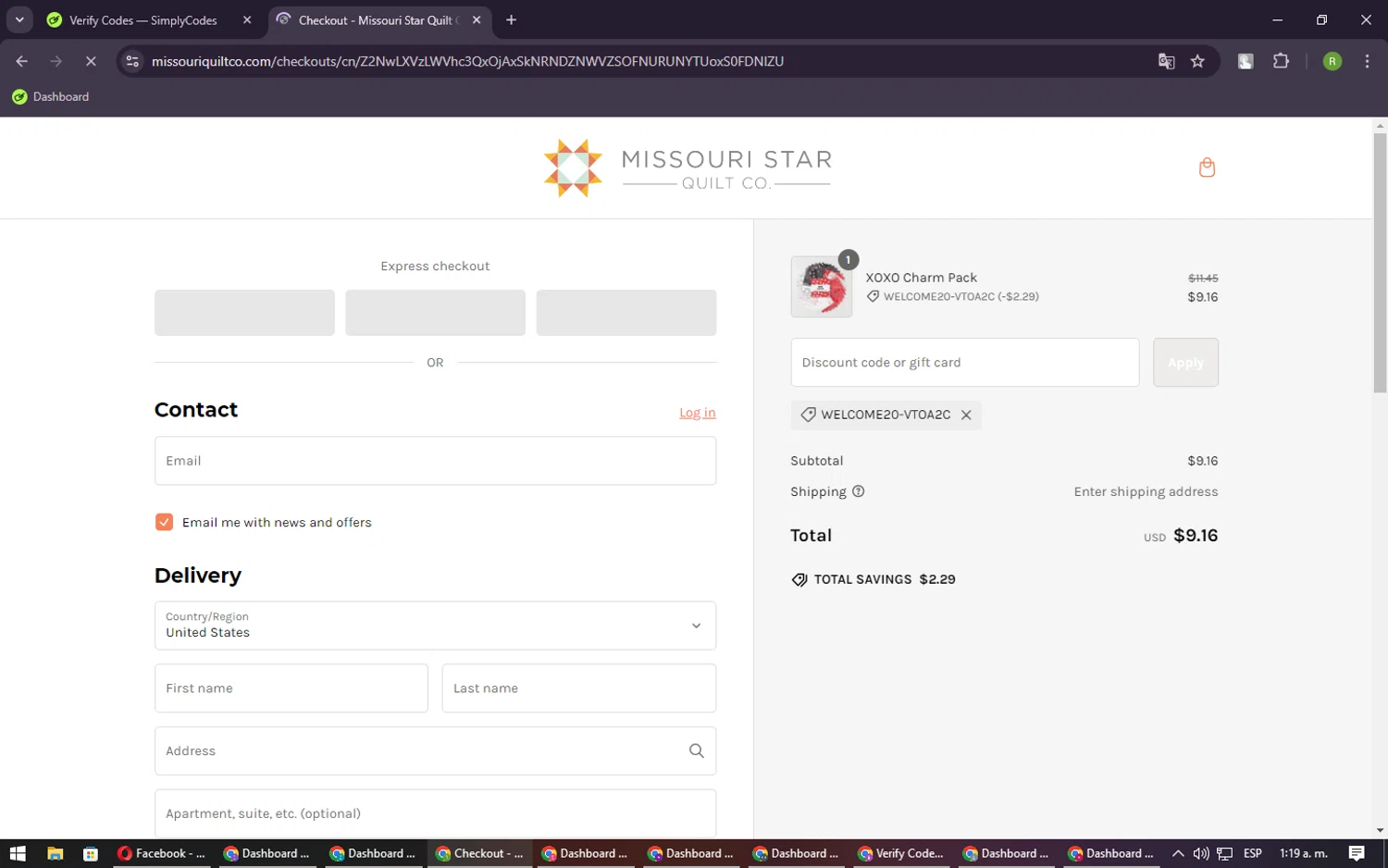1388x868 pixels.
Task: Click the Log in link
Action: [x=697, y=413]
